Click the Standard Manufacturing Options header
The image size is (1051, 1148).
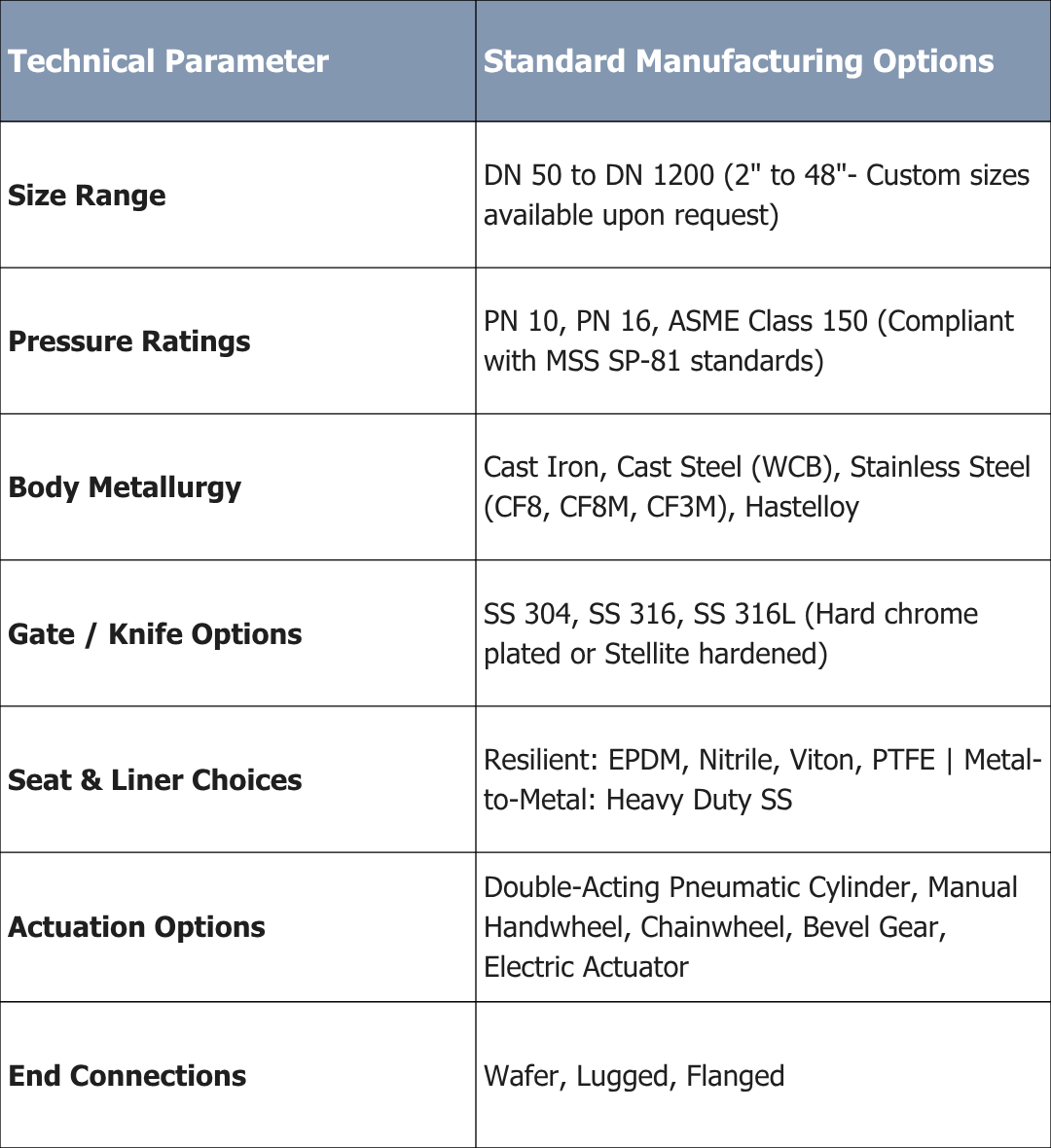click(x=739, y=60)
